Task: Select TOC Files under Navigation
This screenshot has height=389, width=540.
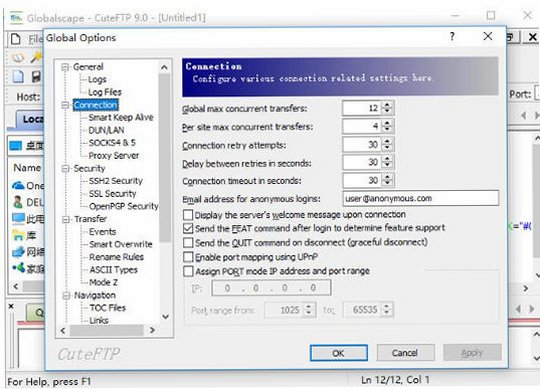Action: coord(107,308)
